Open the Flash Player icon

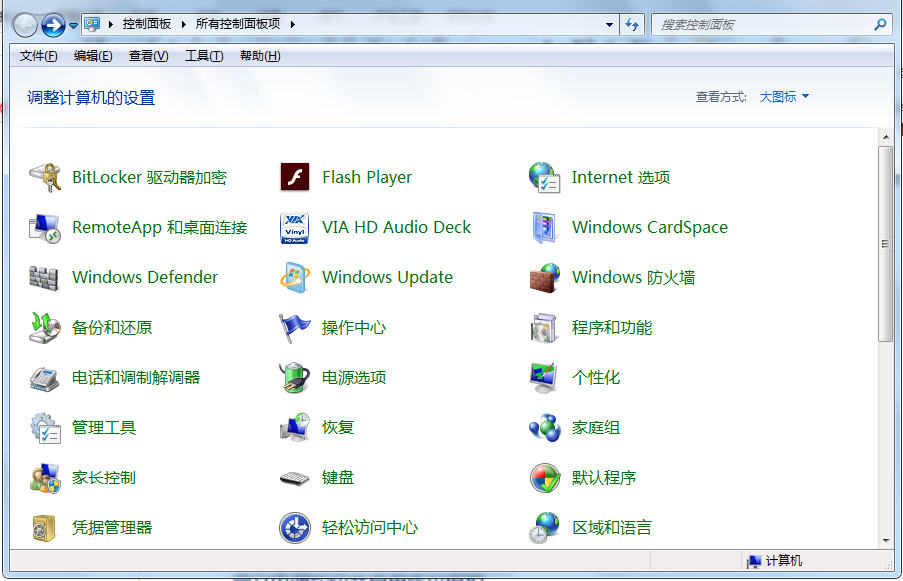295,177
